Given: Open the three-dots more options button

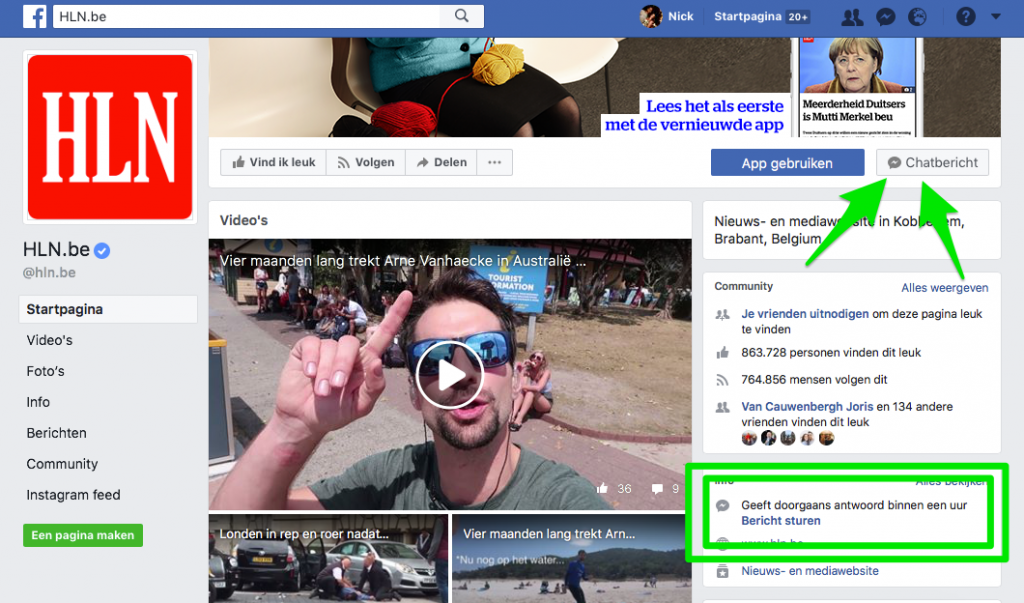Looking at the screenshot, I should click(494, 162).
